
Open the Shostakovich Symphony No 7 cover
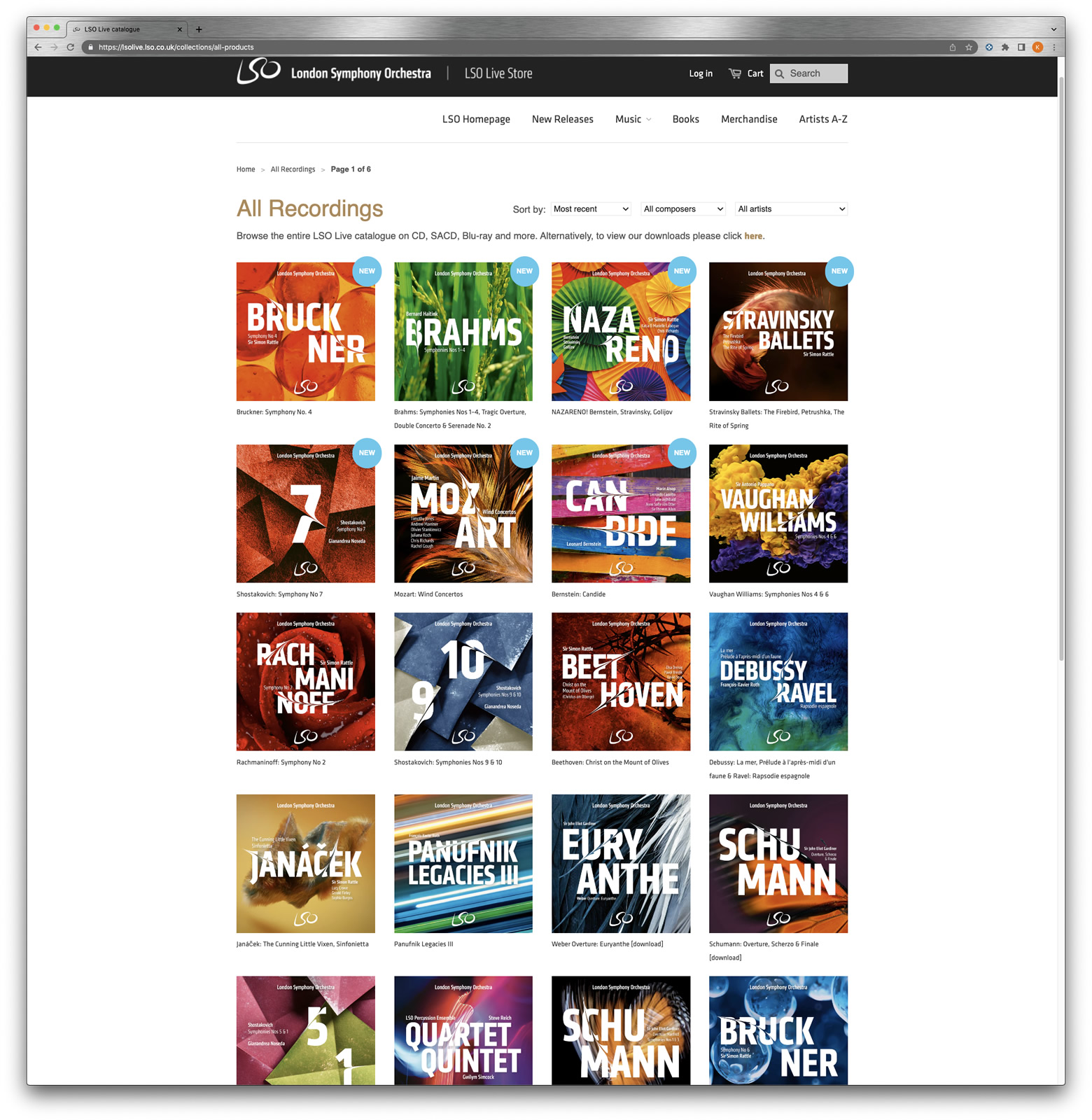point(306,514)
